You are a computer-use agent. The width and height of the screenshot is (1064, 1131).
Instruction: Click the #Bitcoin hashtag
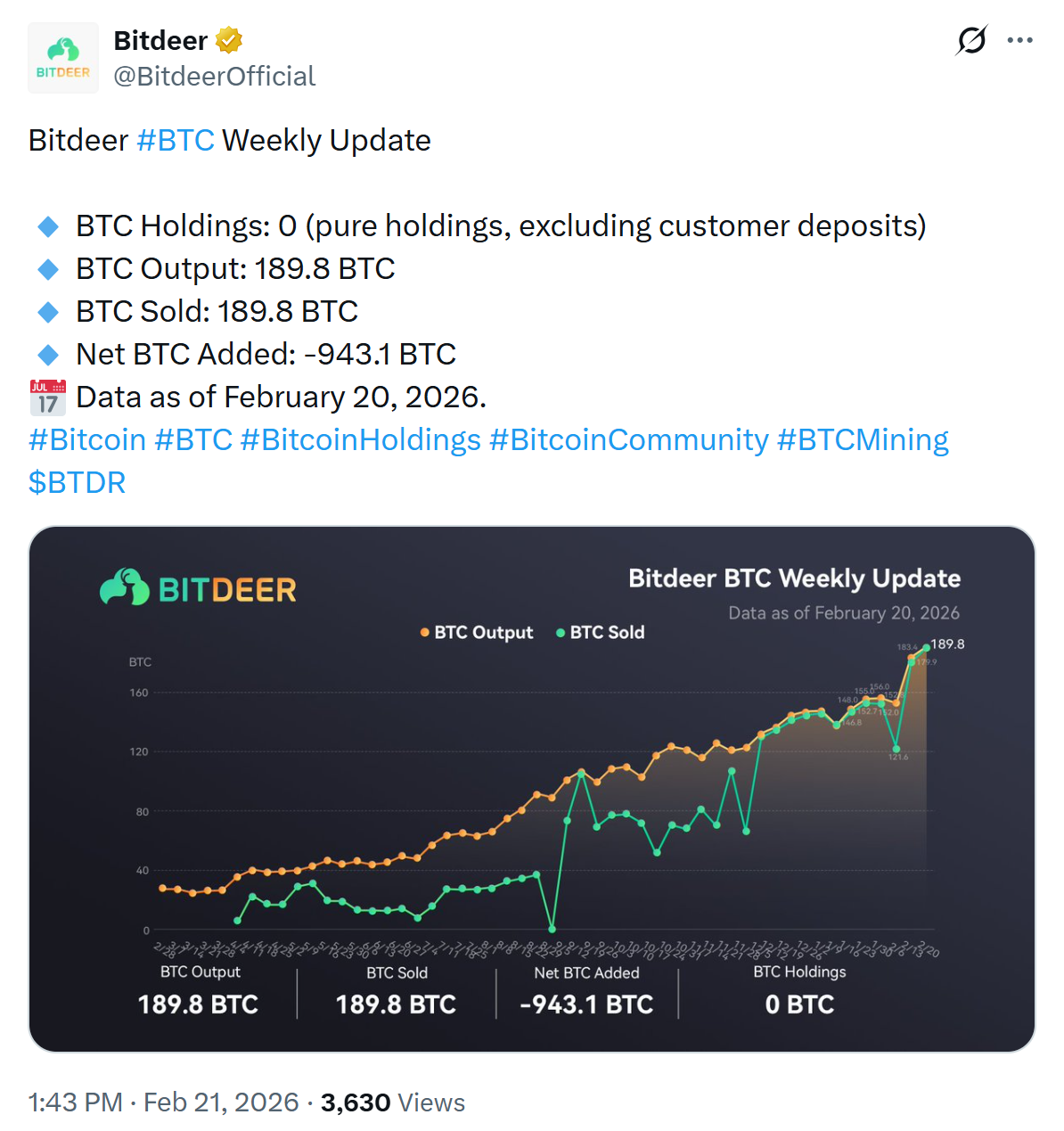[x=86, y=439]
